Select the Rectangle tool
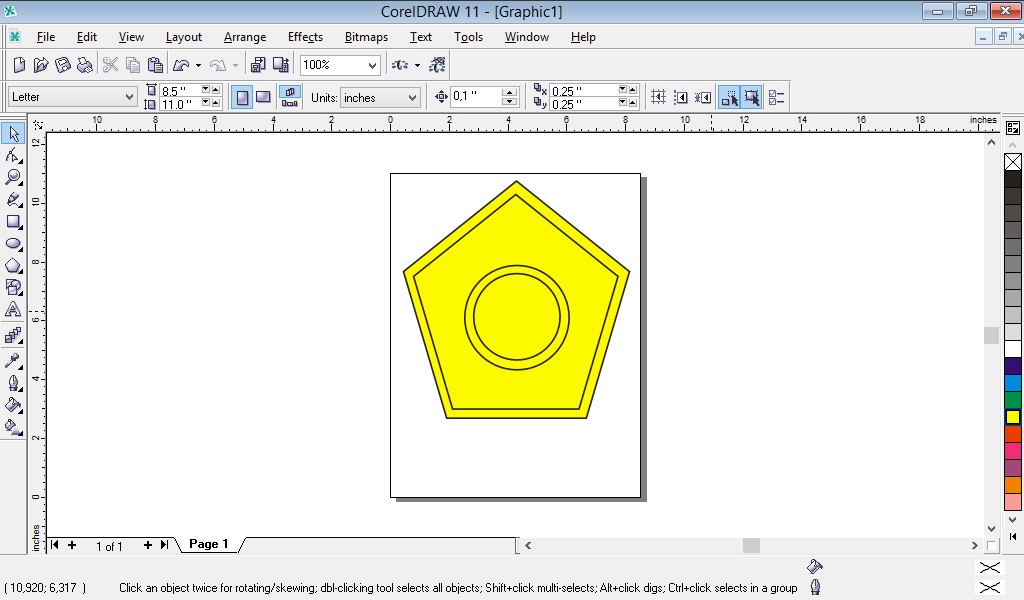The width and height of the screenshot is (1024, 600). click(x=13, y=222)
